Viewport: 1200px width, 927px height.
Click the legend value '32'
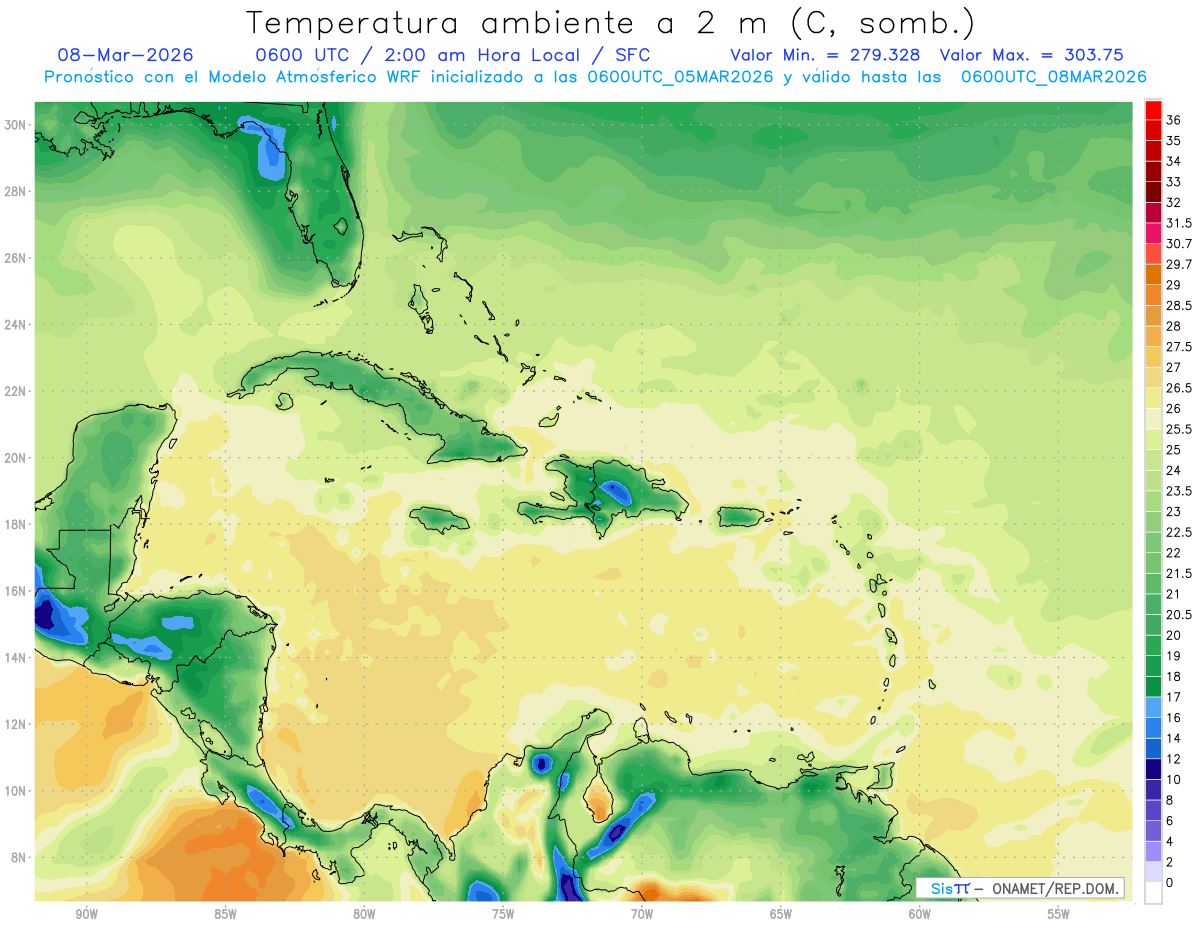pos(1174,202)
